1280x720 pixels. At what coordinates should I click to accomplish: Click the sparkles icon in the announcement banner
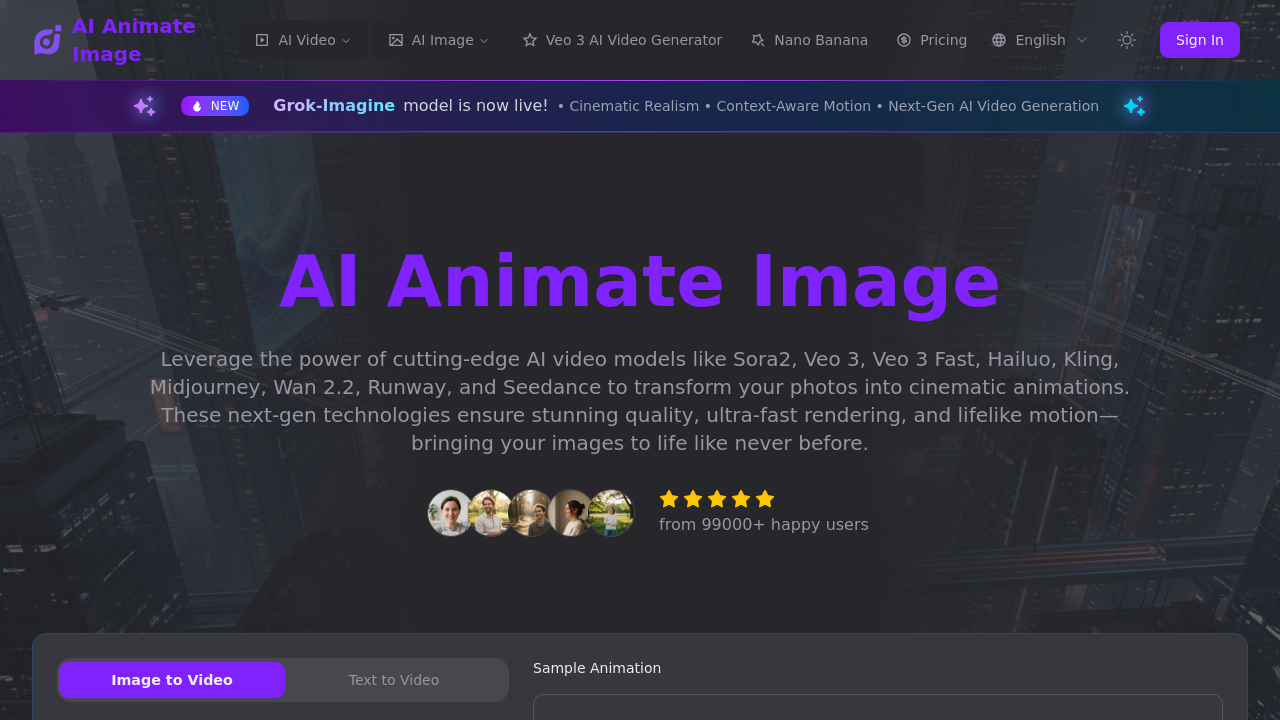click(144, 105)
